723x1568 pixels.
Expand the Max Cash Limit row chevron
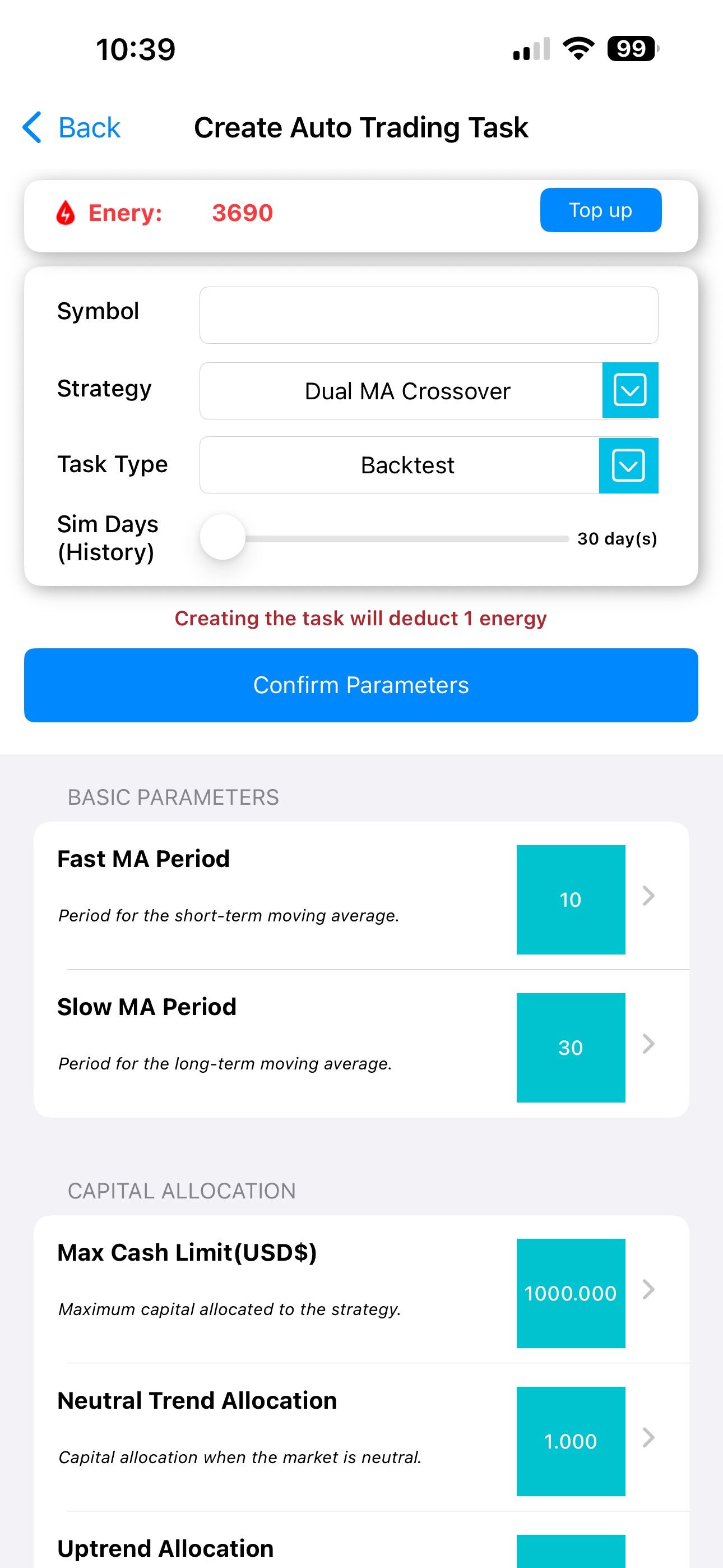(x=649, y=1289)
